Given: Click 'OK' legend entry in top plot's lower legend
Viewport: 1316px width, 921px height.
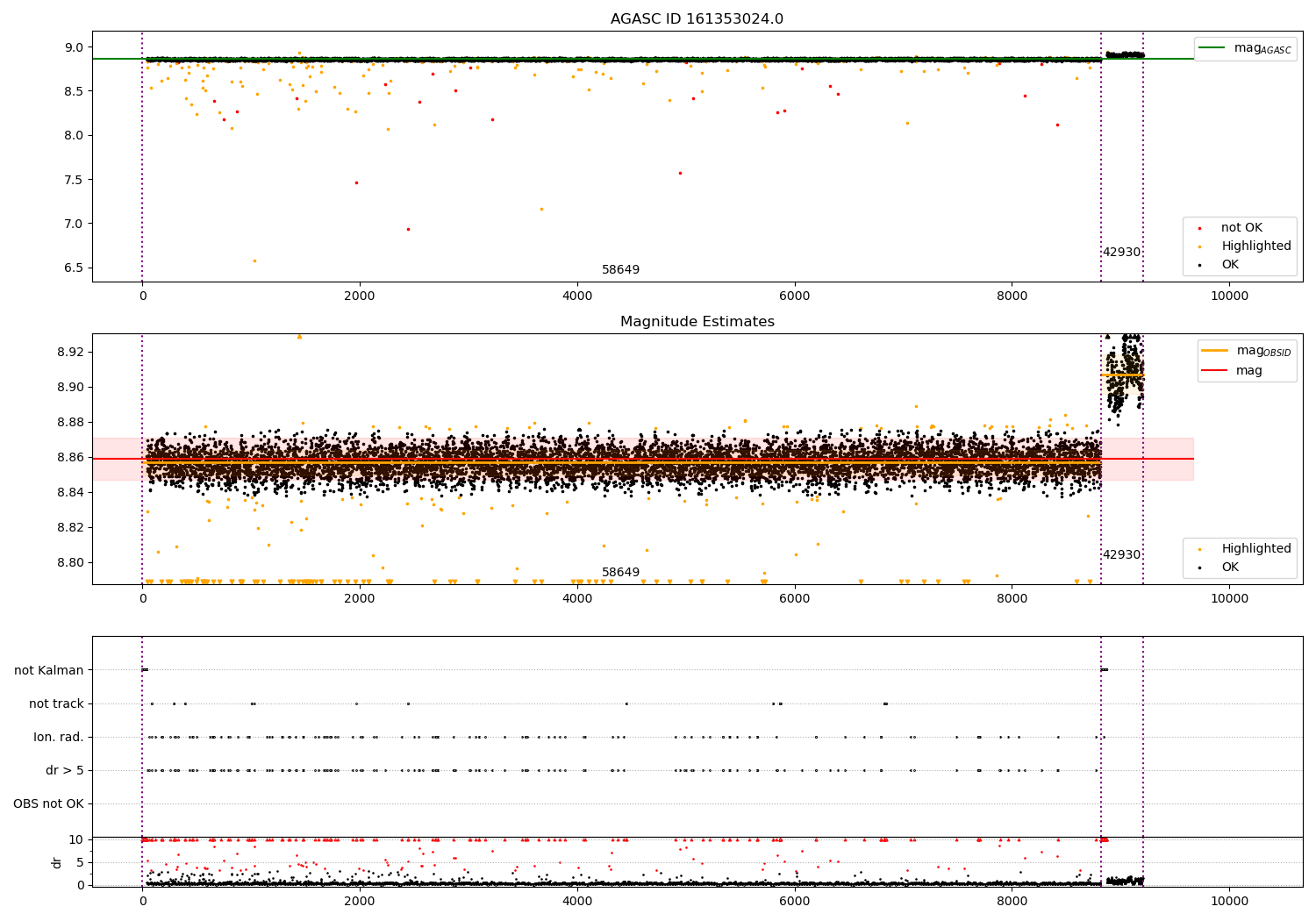Looking at the screenshot, I should [1230, 265].
